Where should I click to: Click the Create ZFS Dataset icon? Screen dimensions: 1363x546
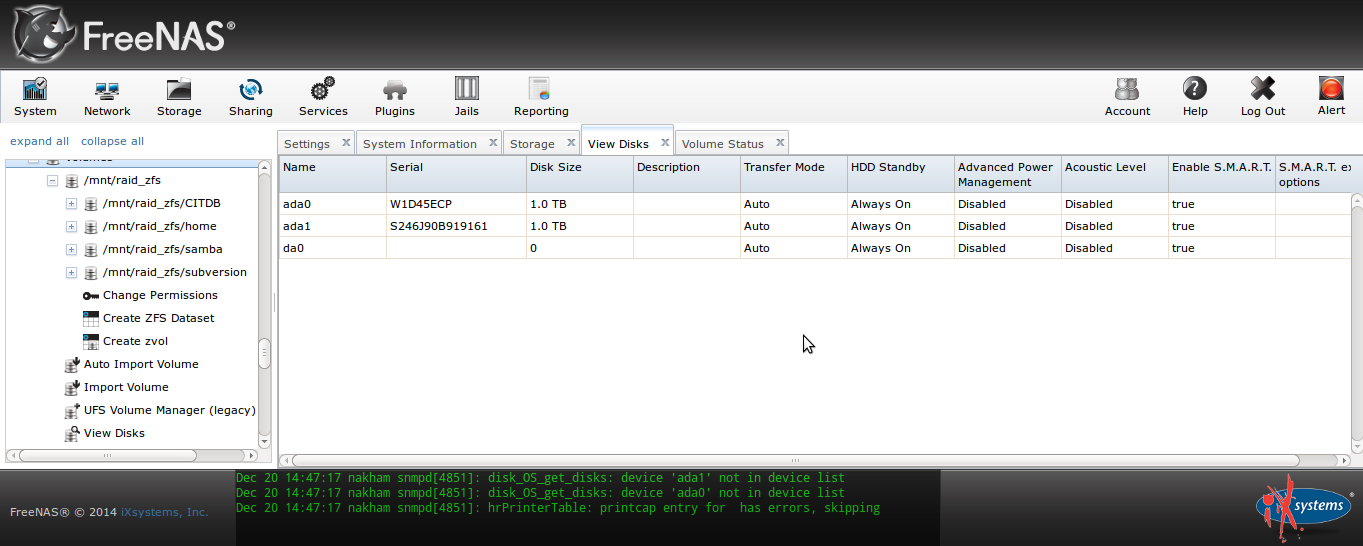[x=91, y=318]
